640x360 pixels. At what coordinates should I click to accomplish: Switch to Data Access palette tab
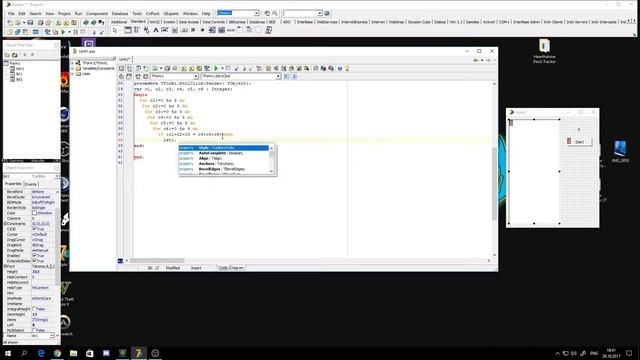tap(189, 22)
